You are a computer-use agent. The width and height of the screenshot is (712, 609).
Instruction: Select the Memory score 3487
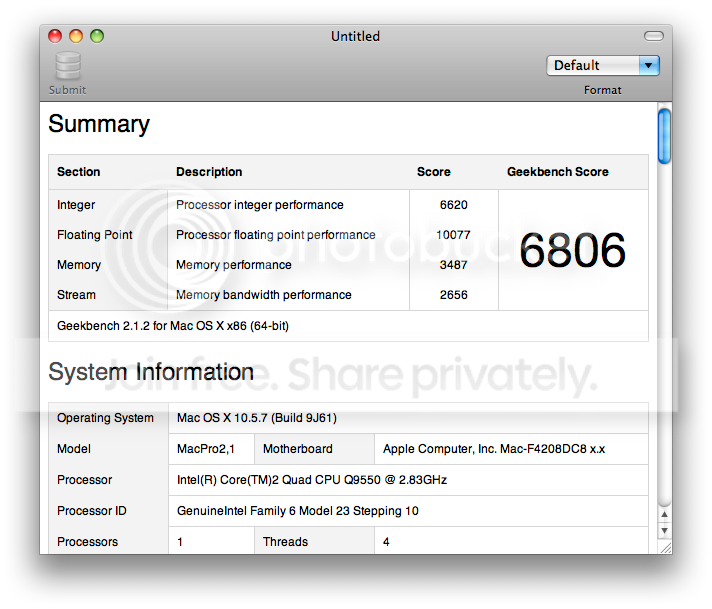tap(453, 265)
